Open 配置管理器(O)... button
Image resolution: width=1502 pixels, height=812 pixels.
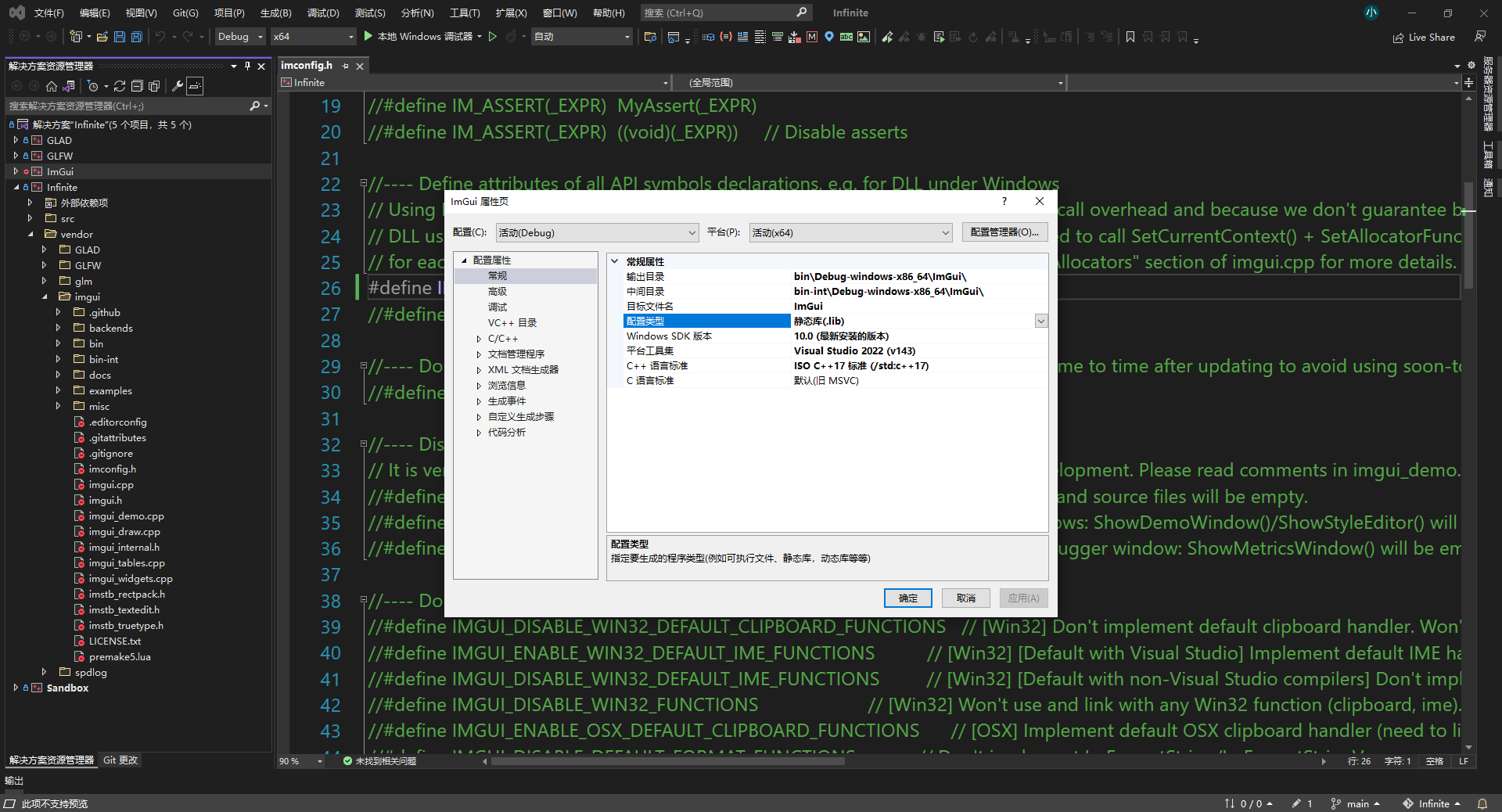coord(1004,232)
